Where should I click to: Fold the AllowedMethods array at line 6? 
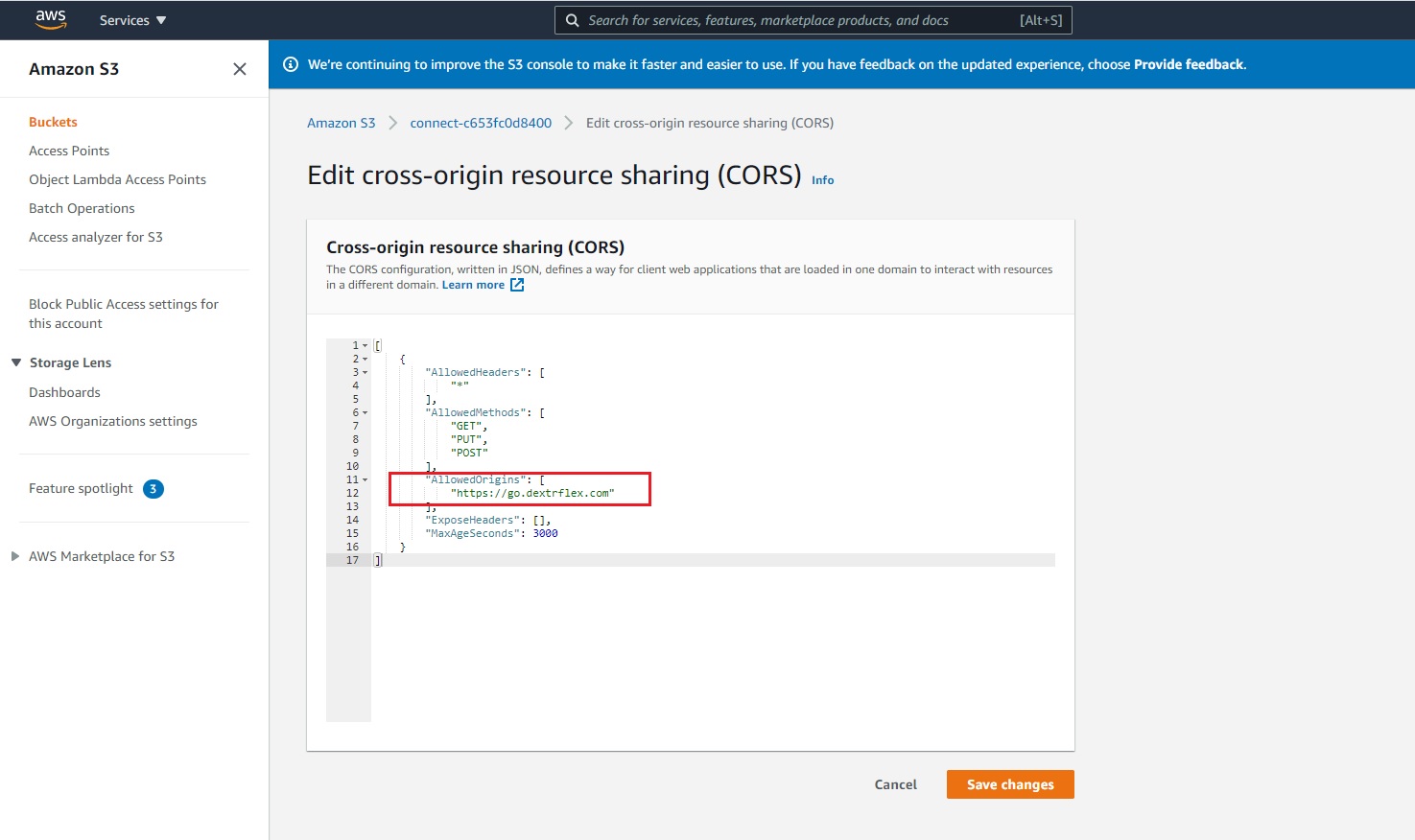(x=365, y=412)
